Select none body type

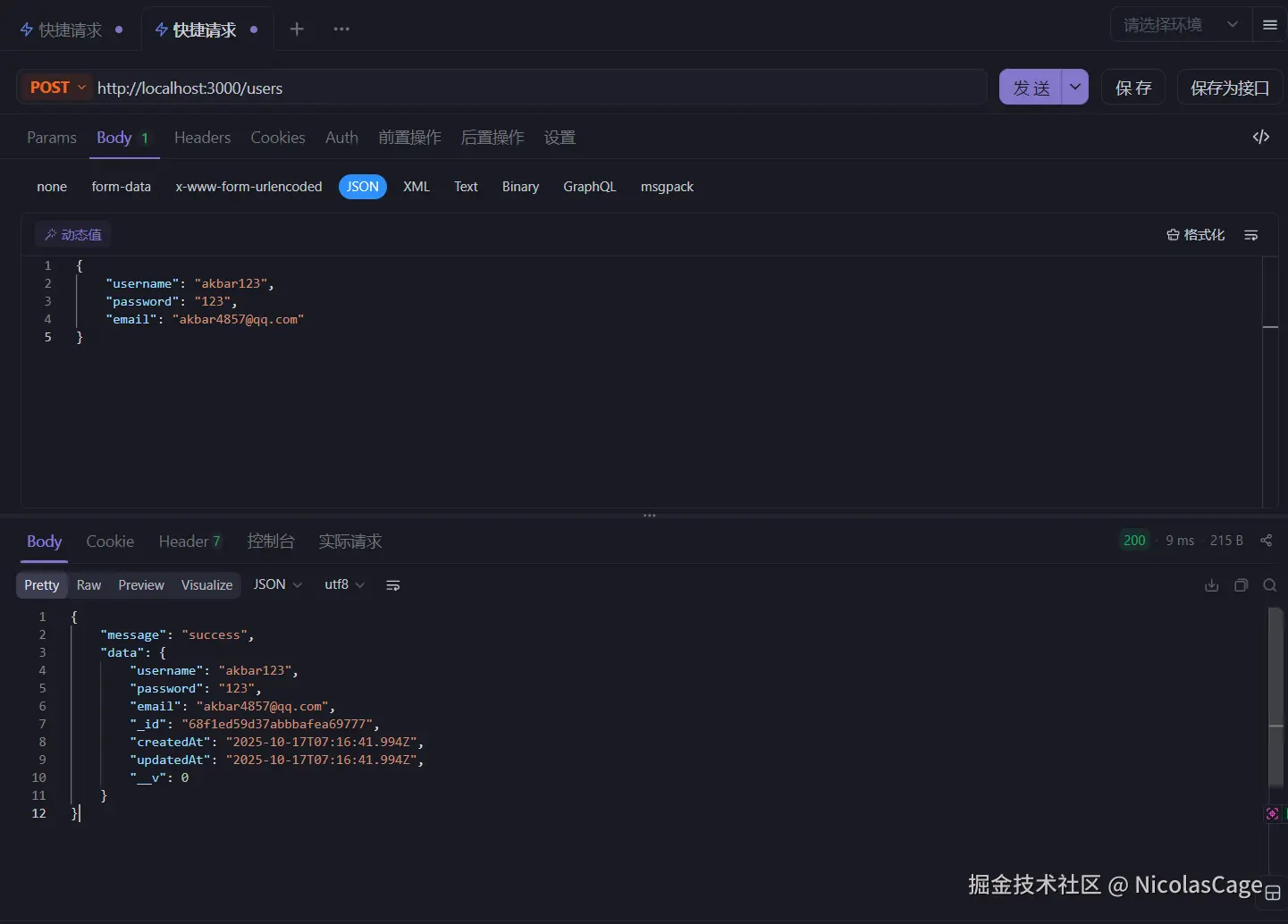point(52,187)
